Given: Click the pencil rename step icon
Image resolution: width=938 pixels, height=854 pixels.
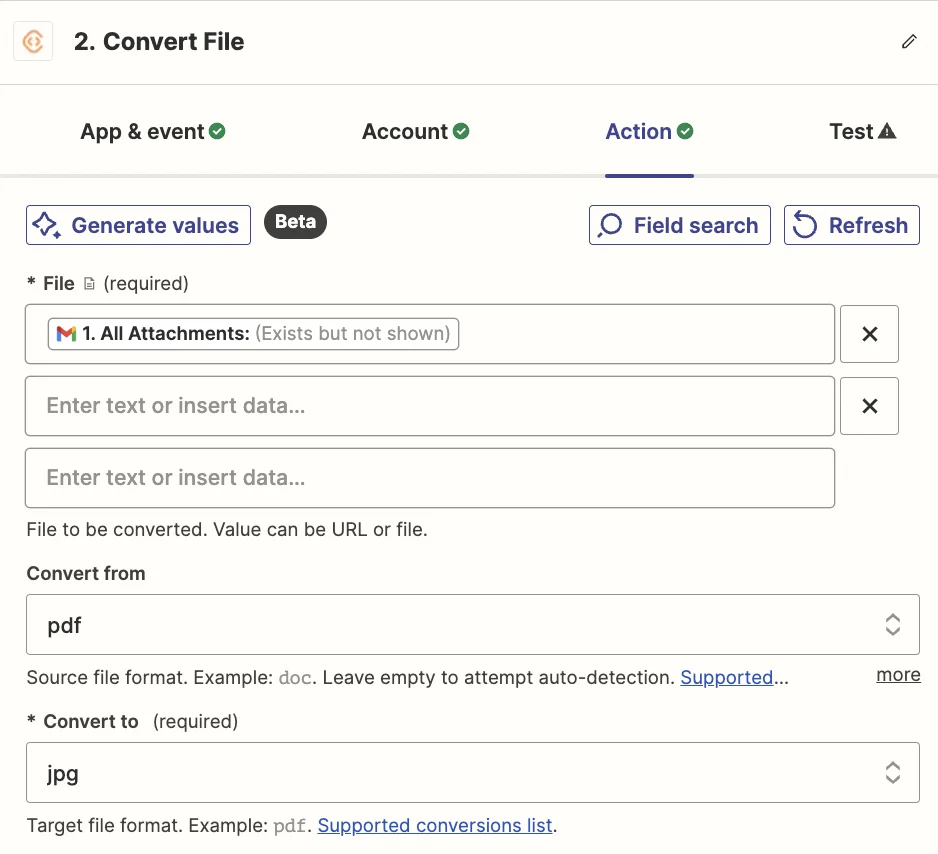Looking at the screenshot, I should coord(909,42).
